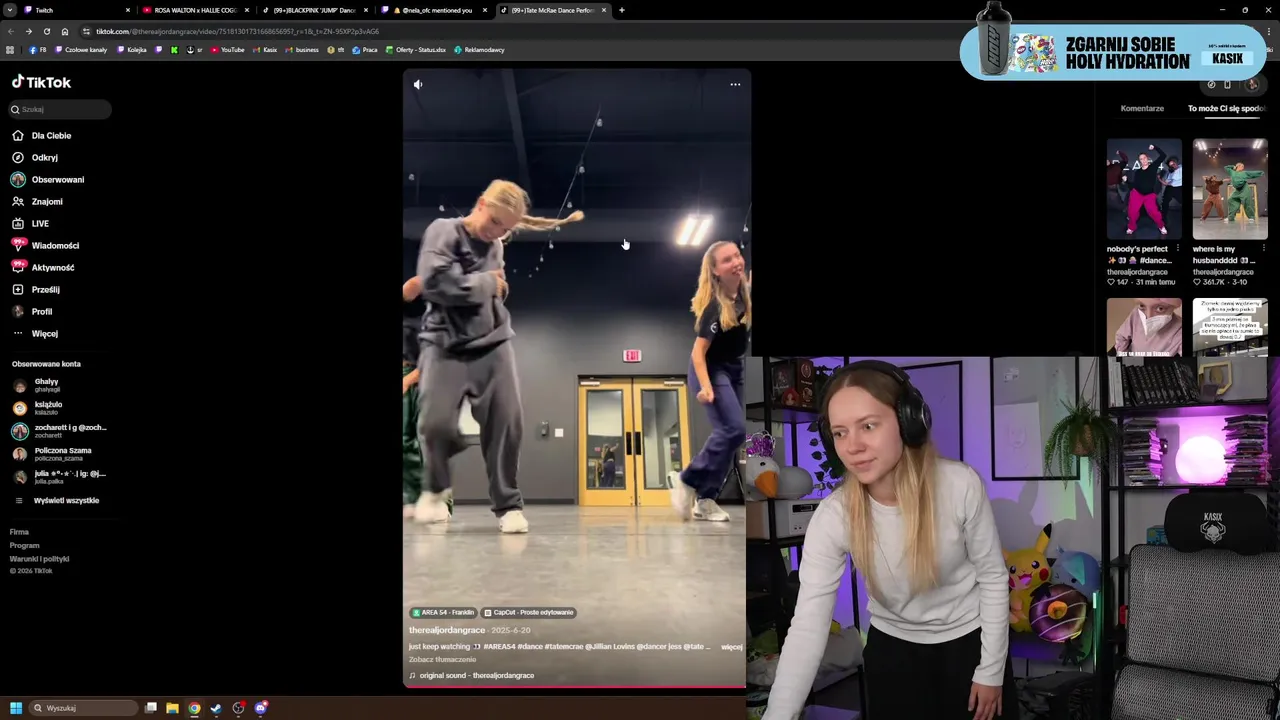This screenshot has width=1280, height=720.
Task: Open browser apps grid icon
Action: click(x=11, y=50)
